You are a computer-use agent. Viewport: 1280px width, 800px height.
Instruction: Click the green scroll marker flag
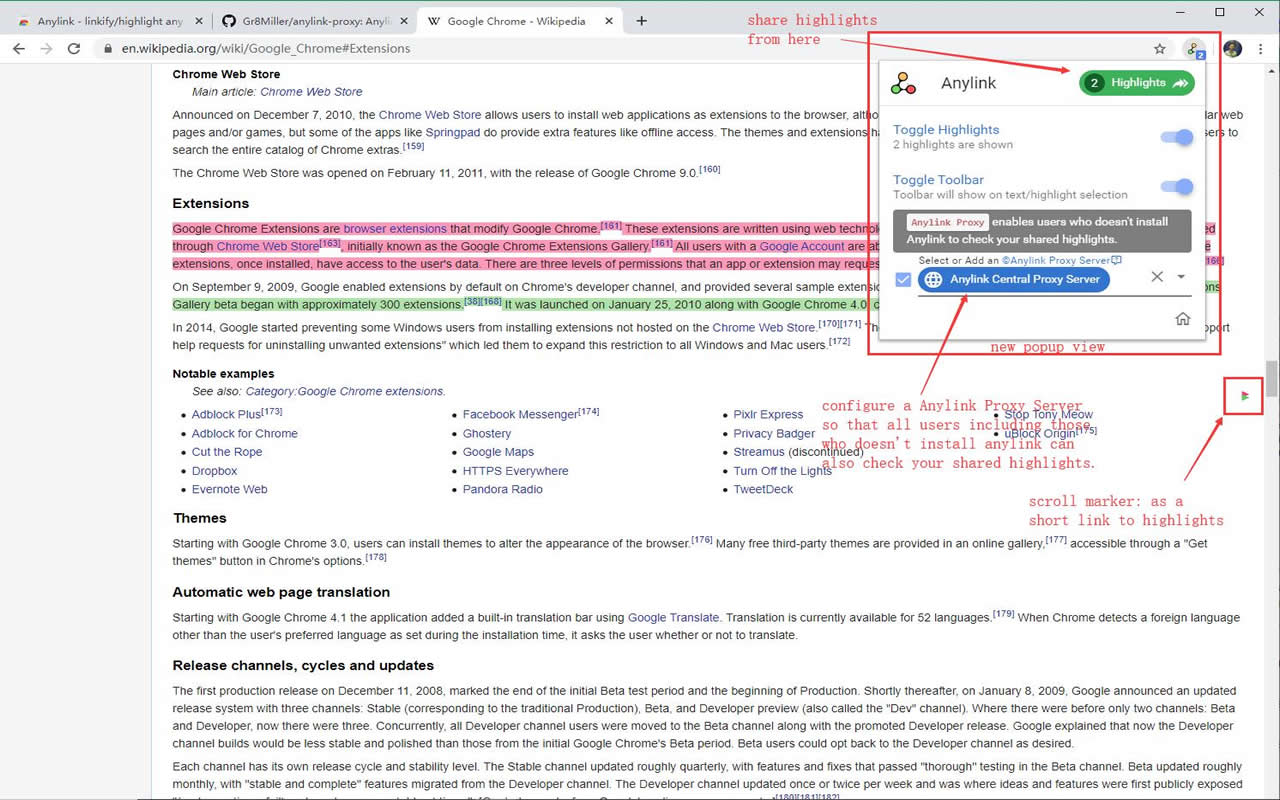coord(1245,396)
